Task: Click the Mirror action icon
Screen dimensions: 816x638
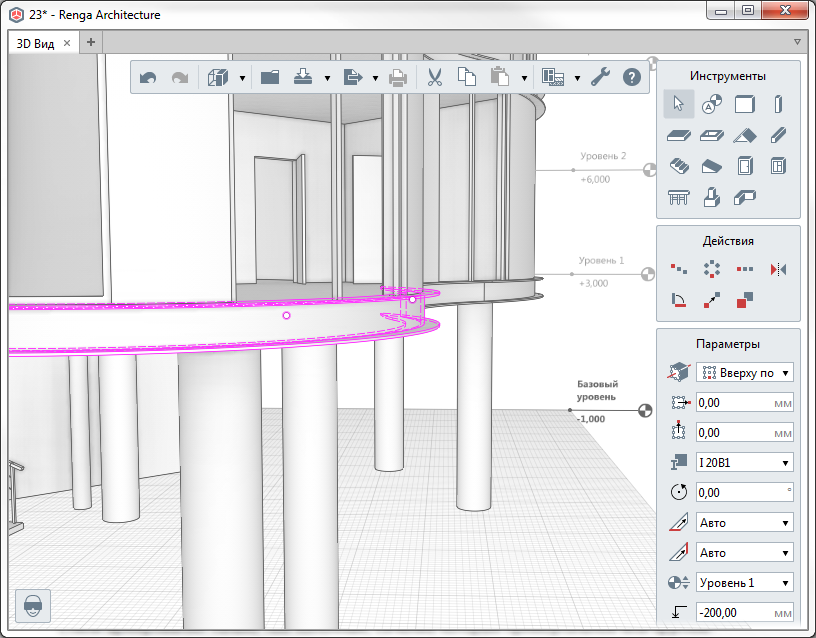Action: 779,269
